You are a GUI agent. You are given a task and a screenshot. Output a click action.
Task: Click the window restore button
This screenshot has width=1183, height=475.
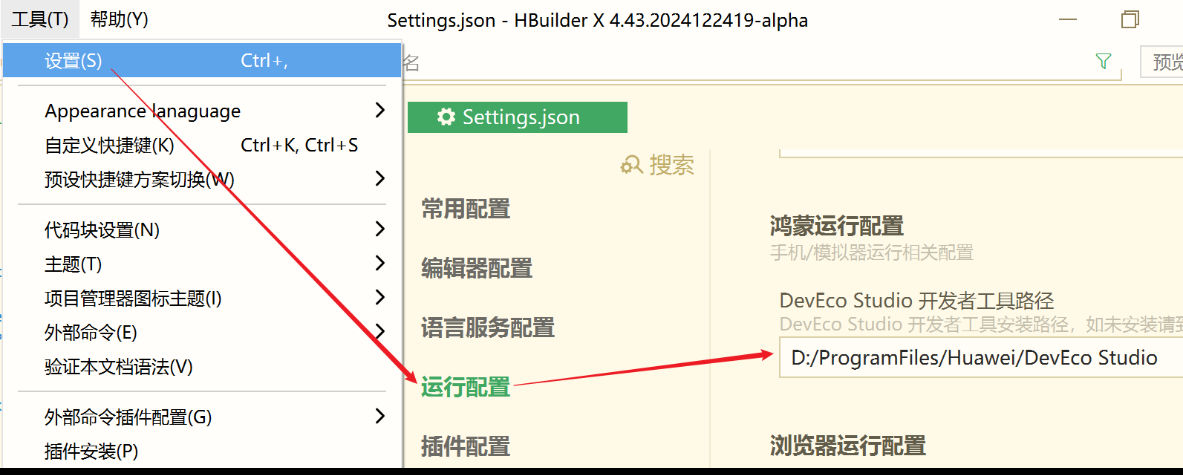click(1129, 20)
